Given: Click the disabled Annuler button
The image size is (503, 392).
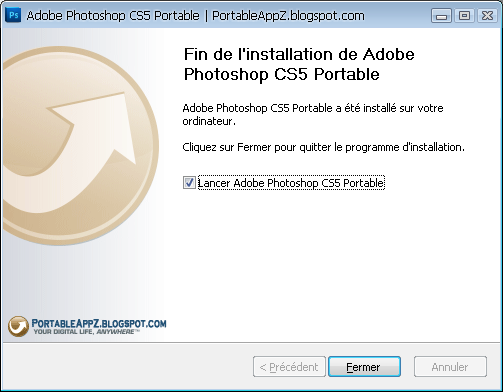Looking at the screenshot, I should tap(450, 367).
